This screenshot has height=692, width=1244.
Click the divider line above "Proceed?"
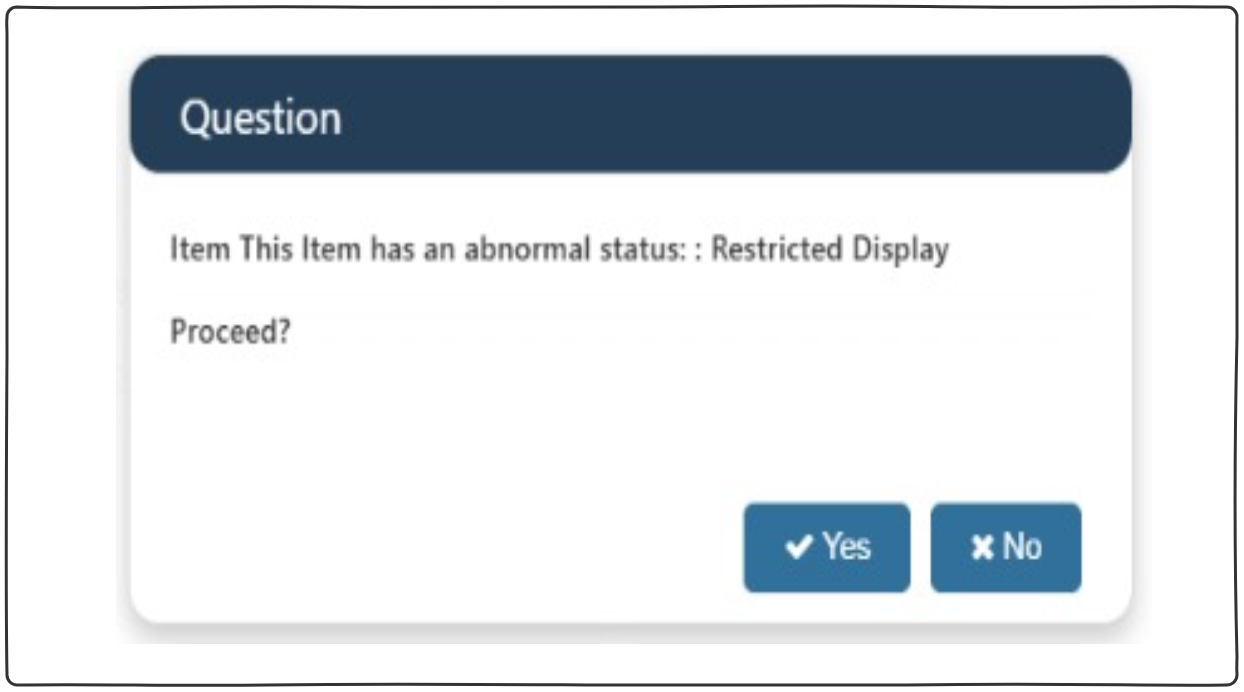[630, 294]
